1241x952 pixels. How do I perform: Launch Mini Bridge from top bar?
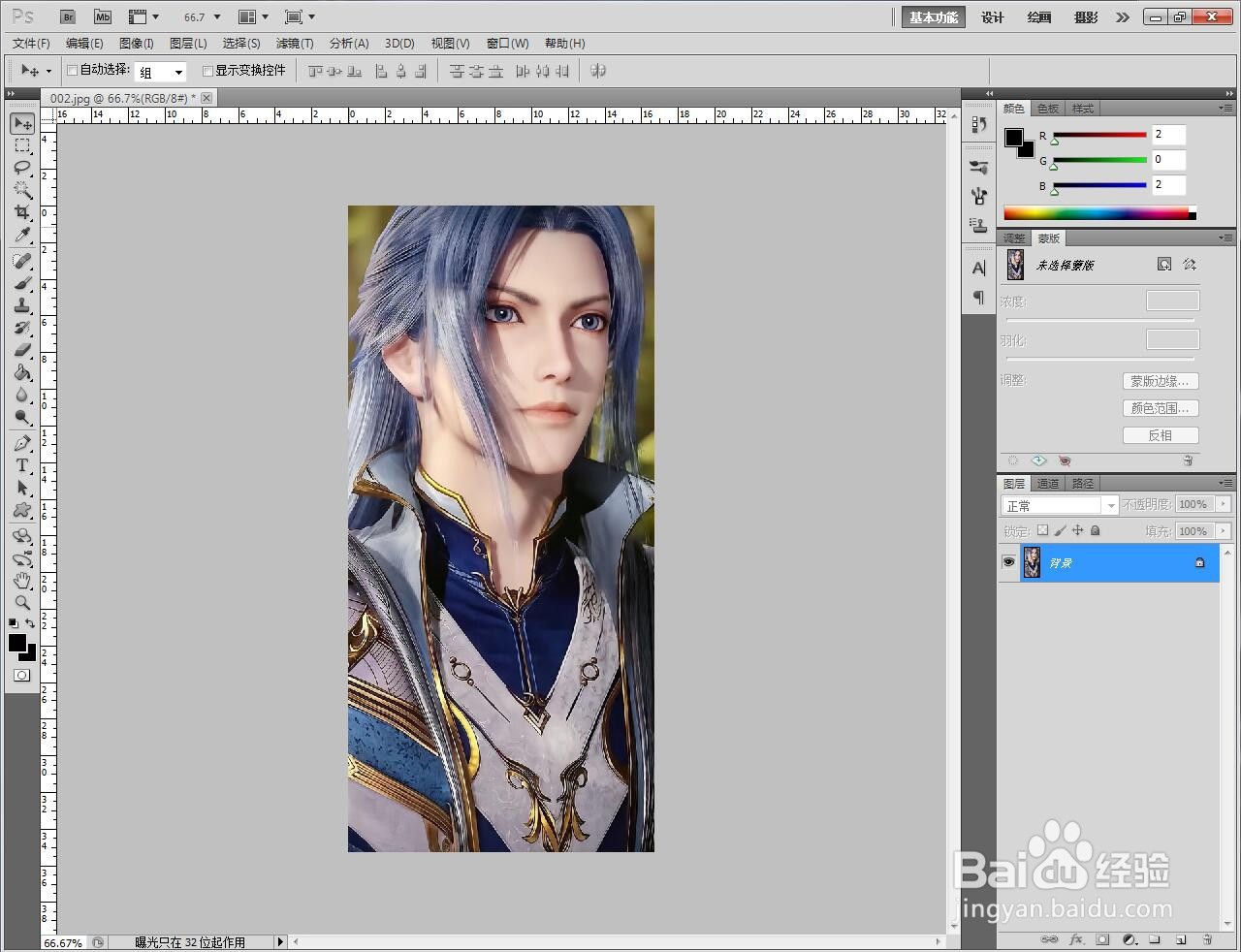pos(103,16)
